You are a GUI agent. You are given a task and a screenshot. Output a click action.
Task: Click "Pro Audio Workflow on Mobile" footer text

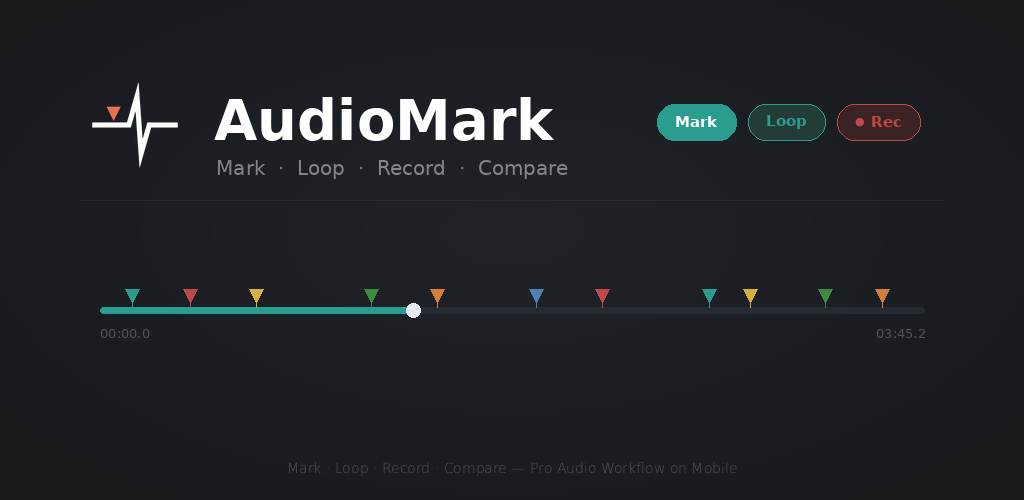click(633, 469)
